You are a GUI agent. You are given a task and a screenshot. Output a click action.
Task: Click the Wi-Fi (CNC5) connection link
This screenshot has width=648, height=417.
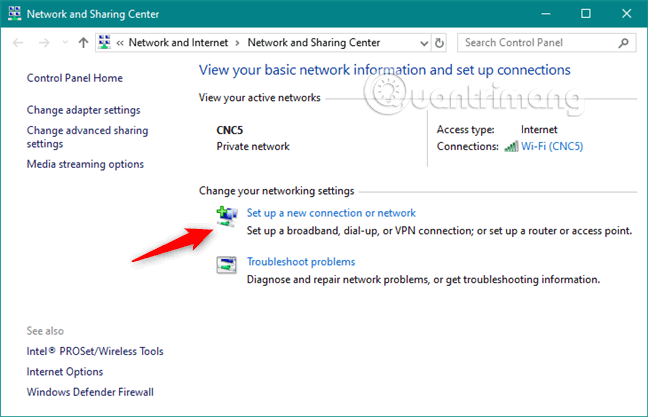coord(552,146)
